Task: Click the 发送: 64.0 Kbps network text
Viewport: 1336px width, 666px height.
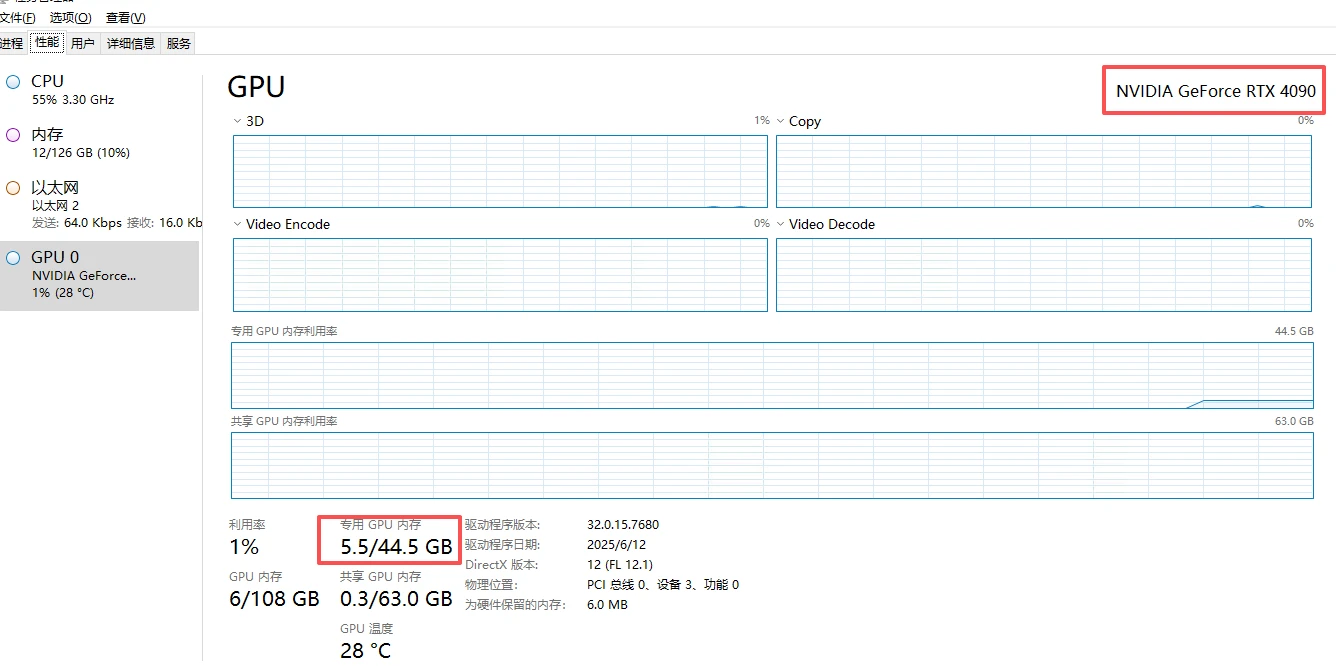Action: pyautogui.click(x=77, y=223)
